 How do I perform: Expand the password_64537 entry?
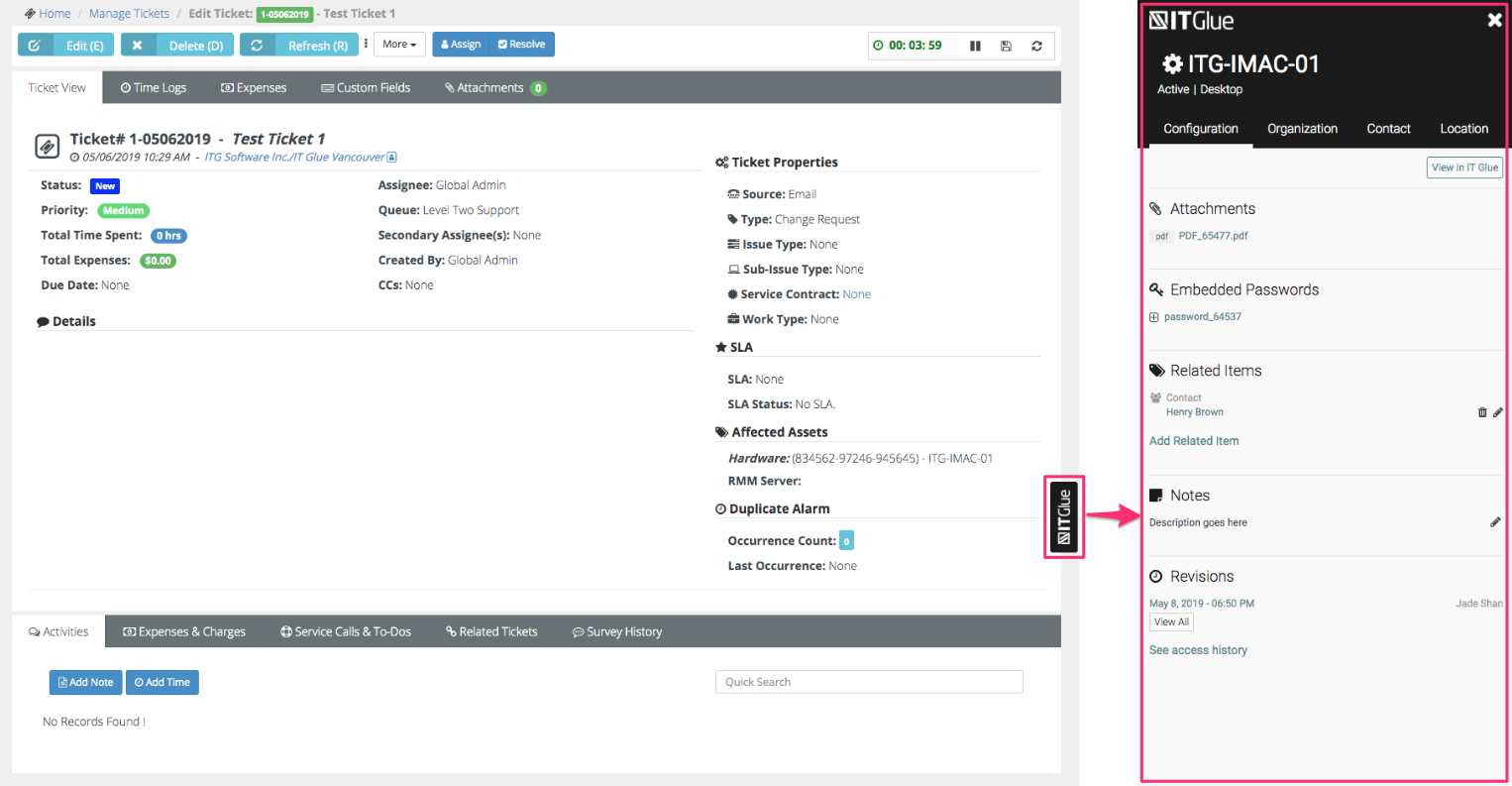coord(1153,317)
